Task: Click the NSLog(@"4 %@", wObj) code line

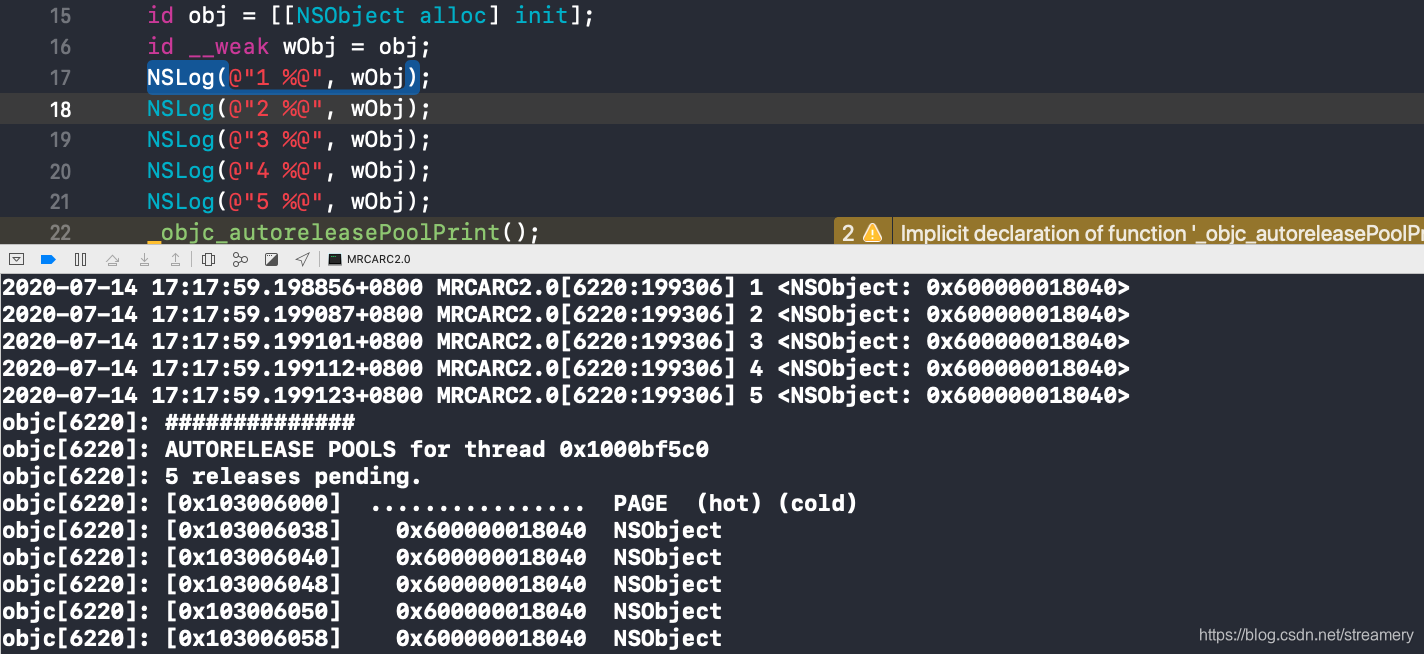Action: click(289, 170)
